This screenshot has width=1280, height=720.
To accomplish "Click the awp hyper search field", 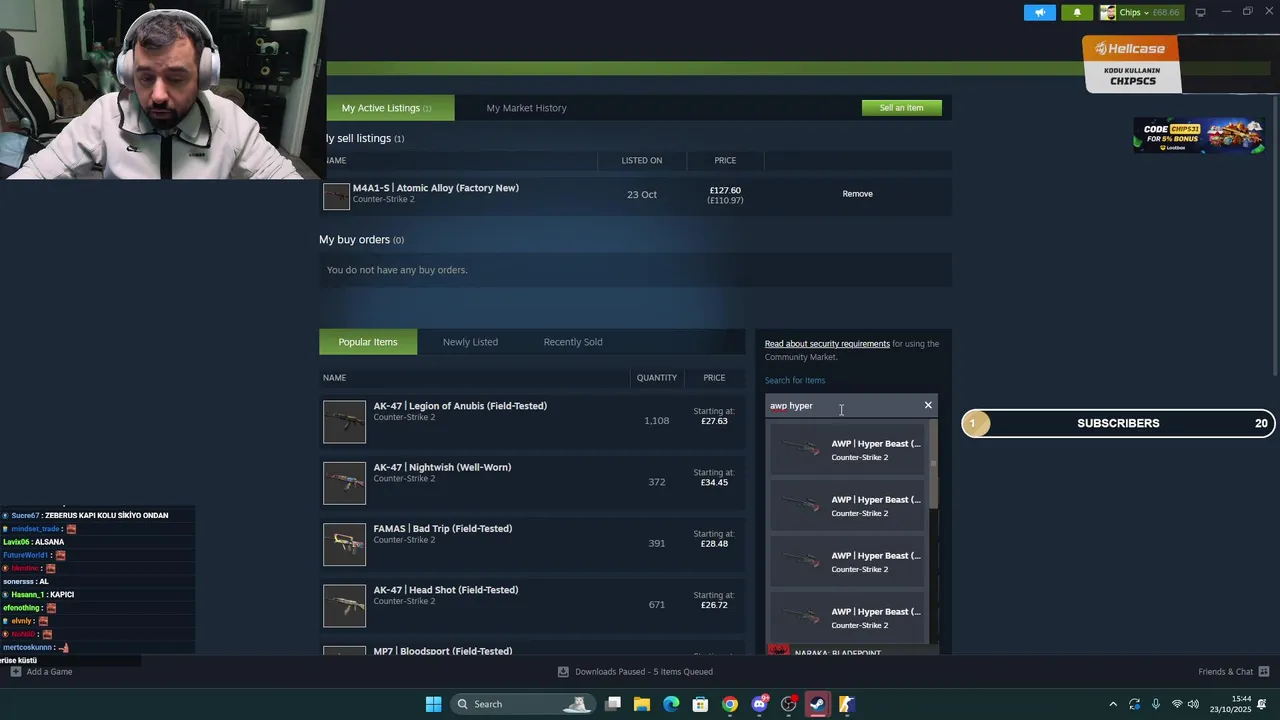I will [842, 406].
